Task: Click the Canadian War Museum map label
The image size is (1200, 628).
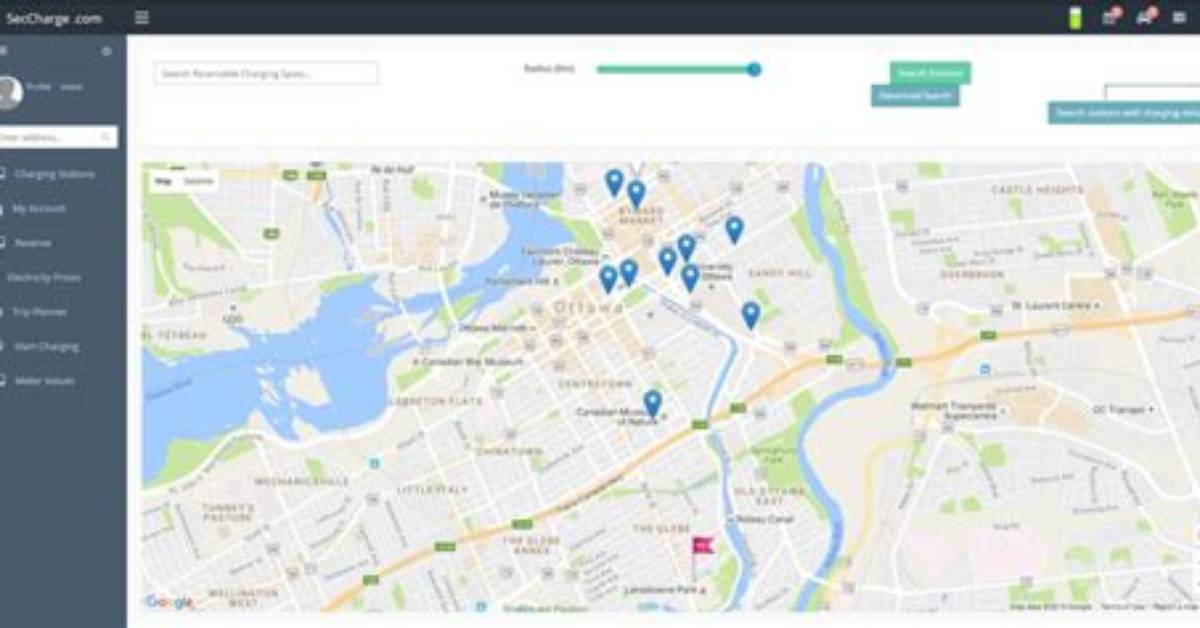Action: pos(472,361)
